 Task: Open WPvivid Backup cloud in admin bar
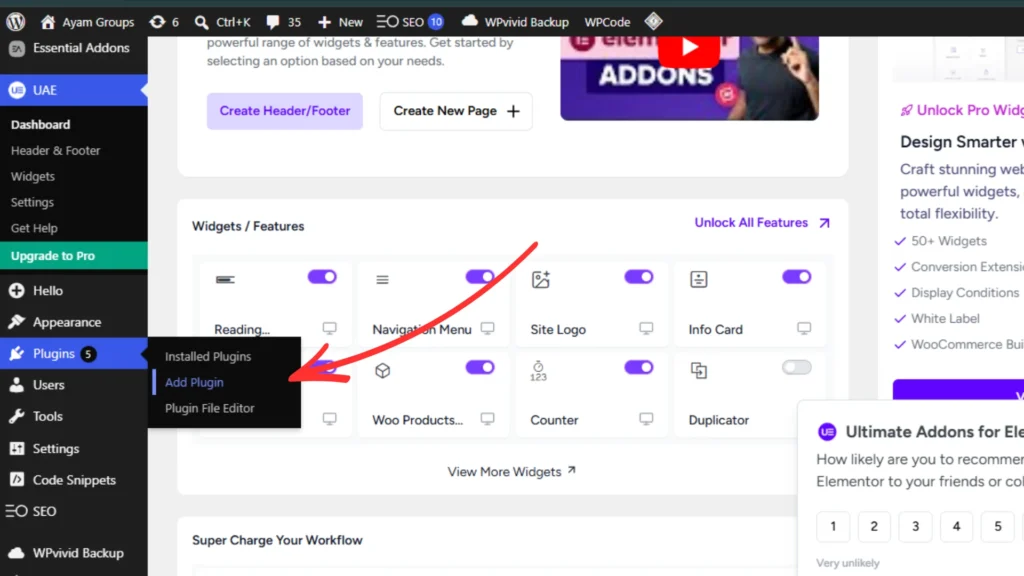[470, 21]
